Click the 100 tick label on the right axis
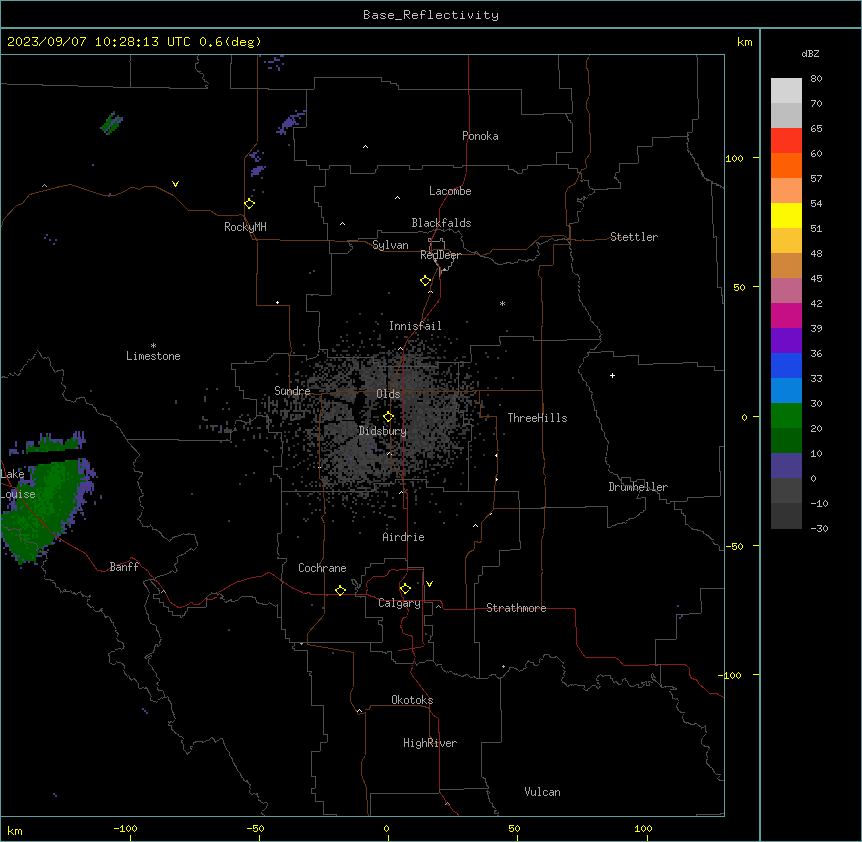Image resolution: width=862 pixels, height=842 pixels. click(734, 158)
